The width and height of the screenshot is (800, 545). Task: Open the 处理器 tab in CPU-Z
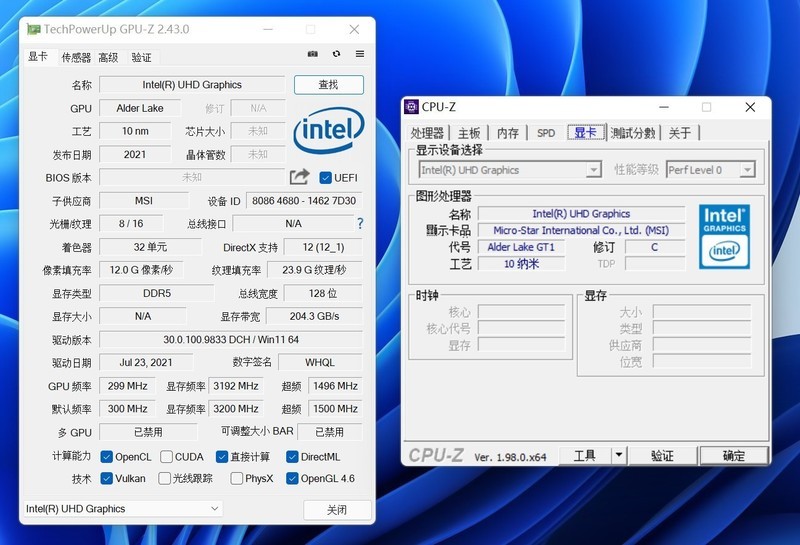(x=427, y=133)
